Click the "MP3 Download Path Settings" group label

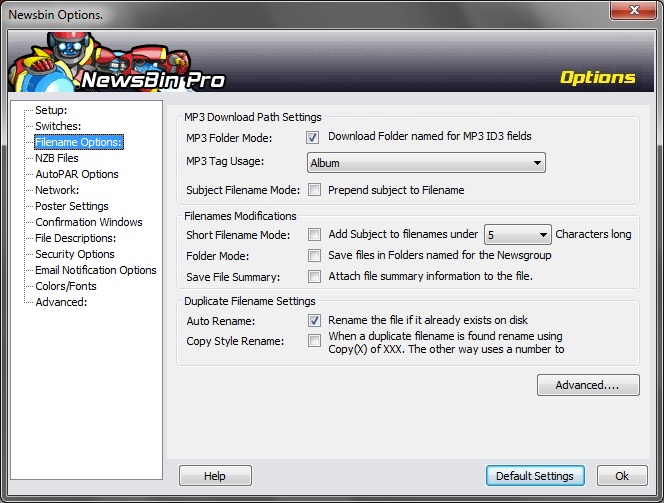253,117
